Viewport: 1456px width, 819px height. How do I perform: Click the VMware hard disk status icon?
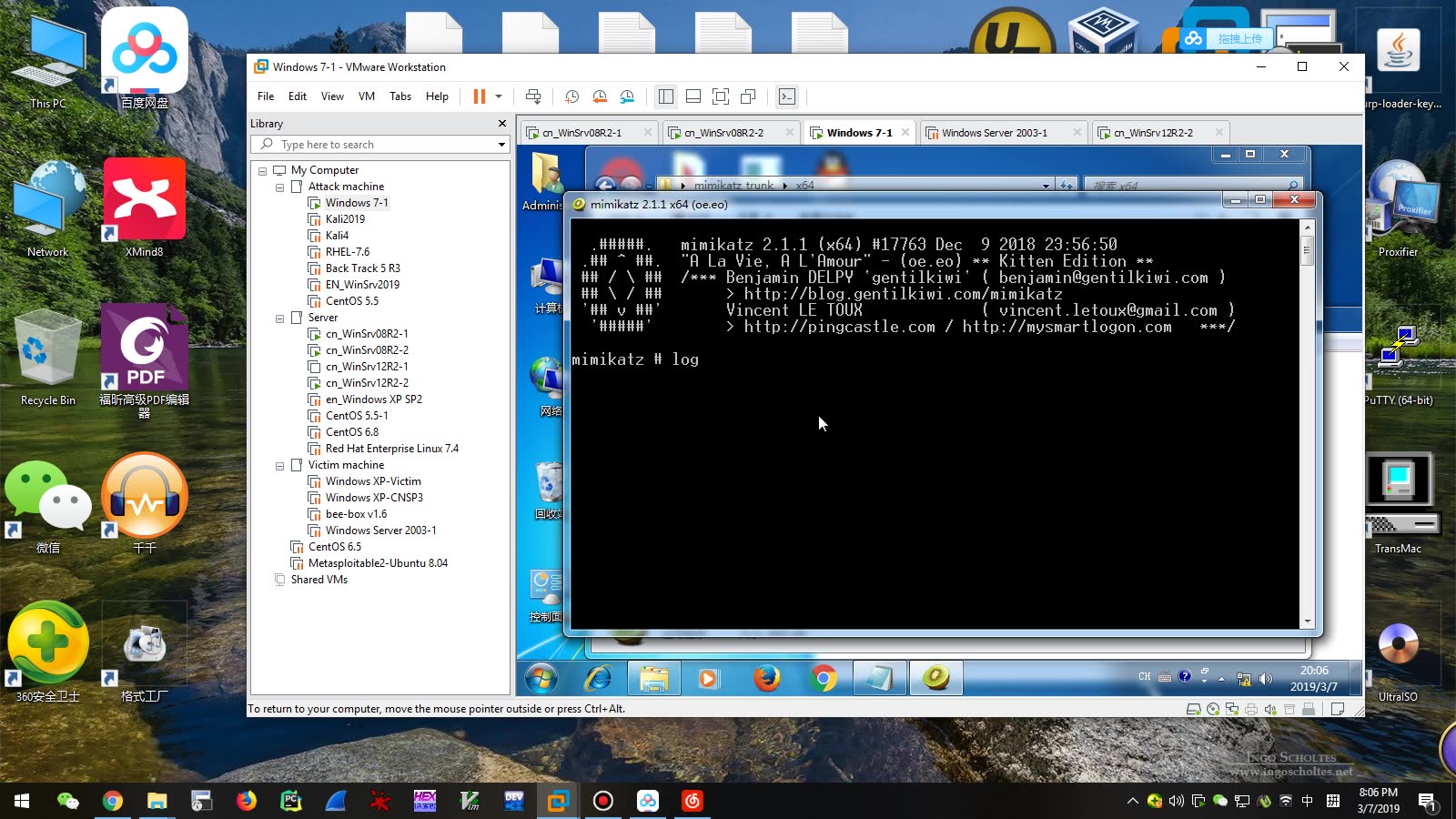[x=1193, y=710]
